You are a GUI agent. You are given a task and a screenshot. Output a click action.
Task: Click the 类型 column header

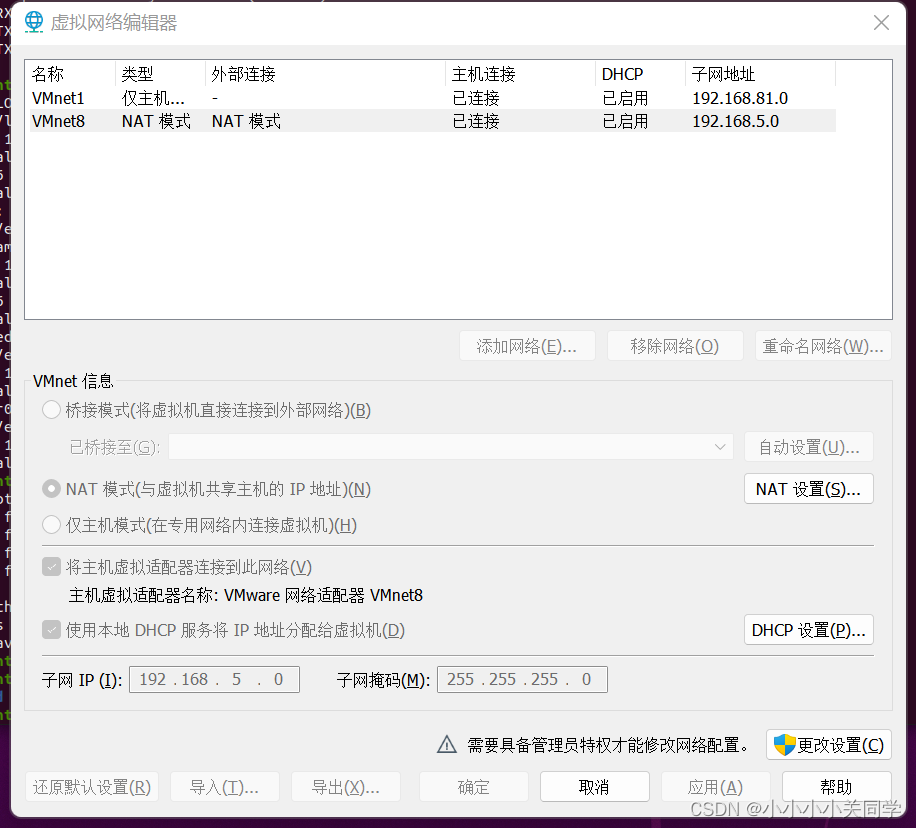pos(160,74)
